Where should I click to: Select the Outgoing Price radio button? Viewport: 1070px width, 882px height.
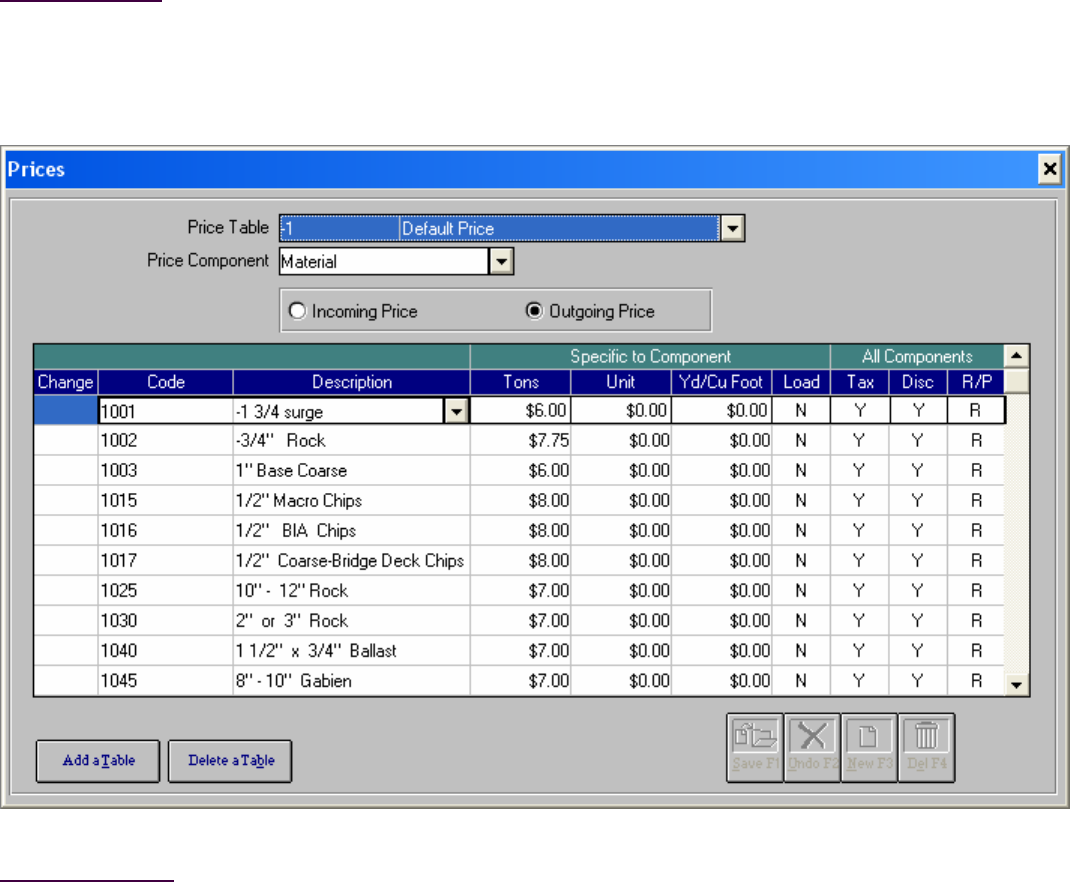534,311
